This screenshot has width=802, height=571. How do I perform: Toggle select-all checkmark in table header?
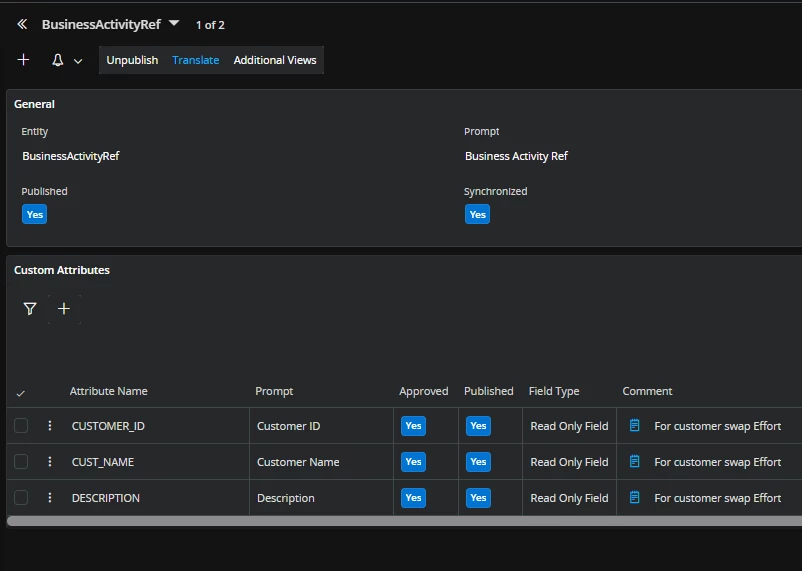point(21,393)
